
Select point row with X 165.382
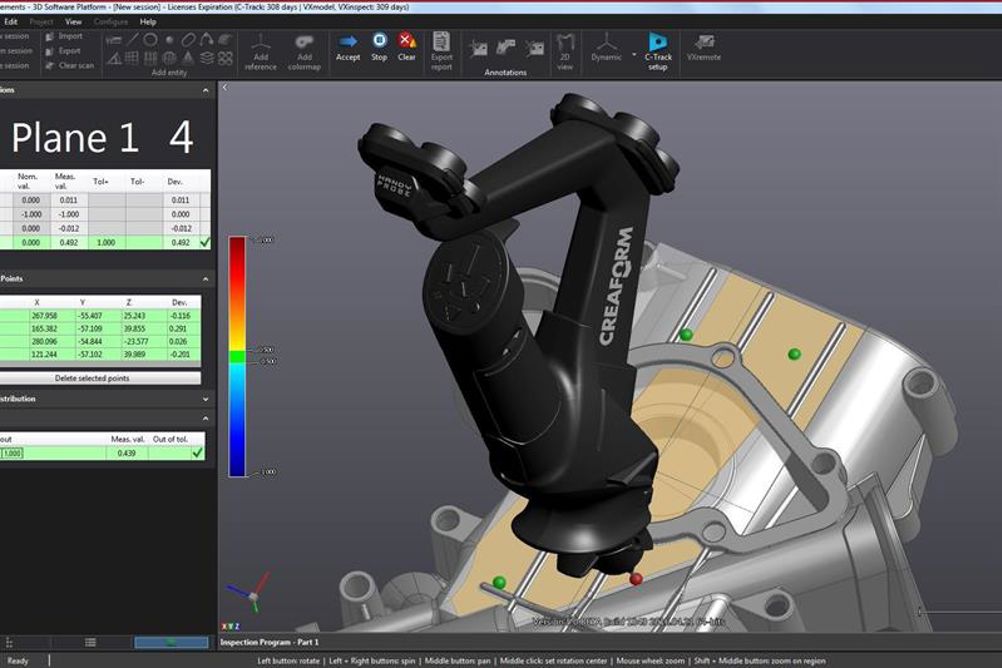coord(100,329)
